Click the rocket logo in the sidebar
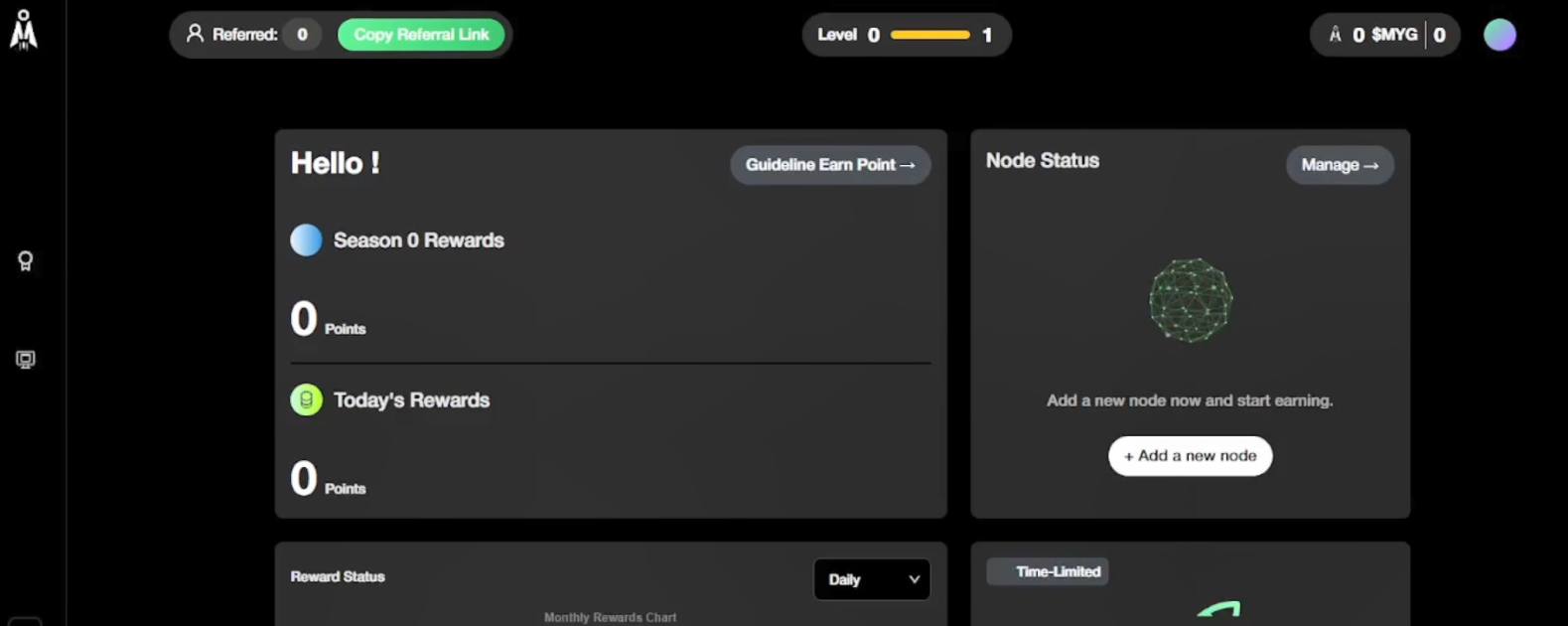Screen dimensions: 1568x626 pyautogui.click(x=24, y=30)
